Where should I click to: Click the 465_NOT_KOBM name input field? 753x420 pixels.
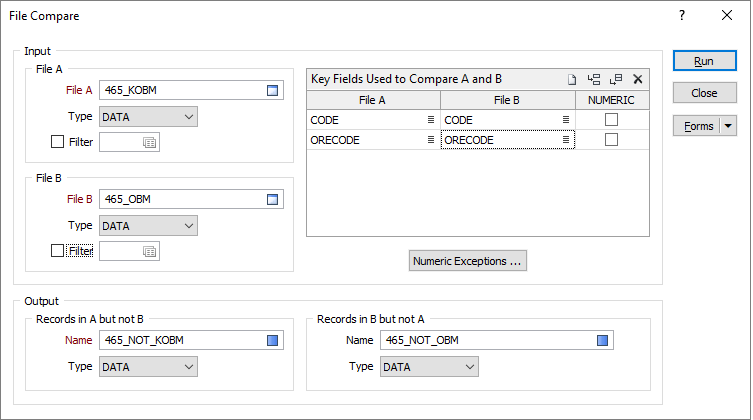191,340
